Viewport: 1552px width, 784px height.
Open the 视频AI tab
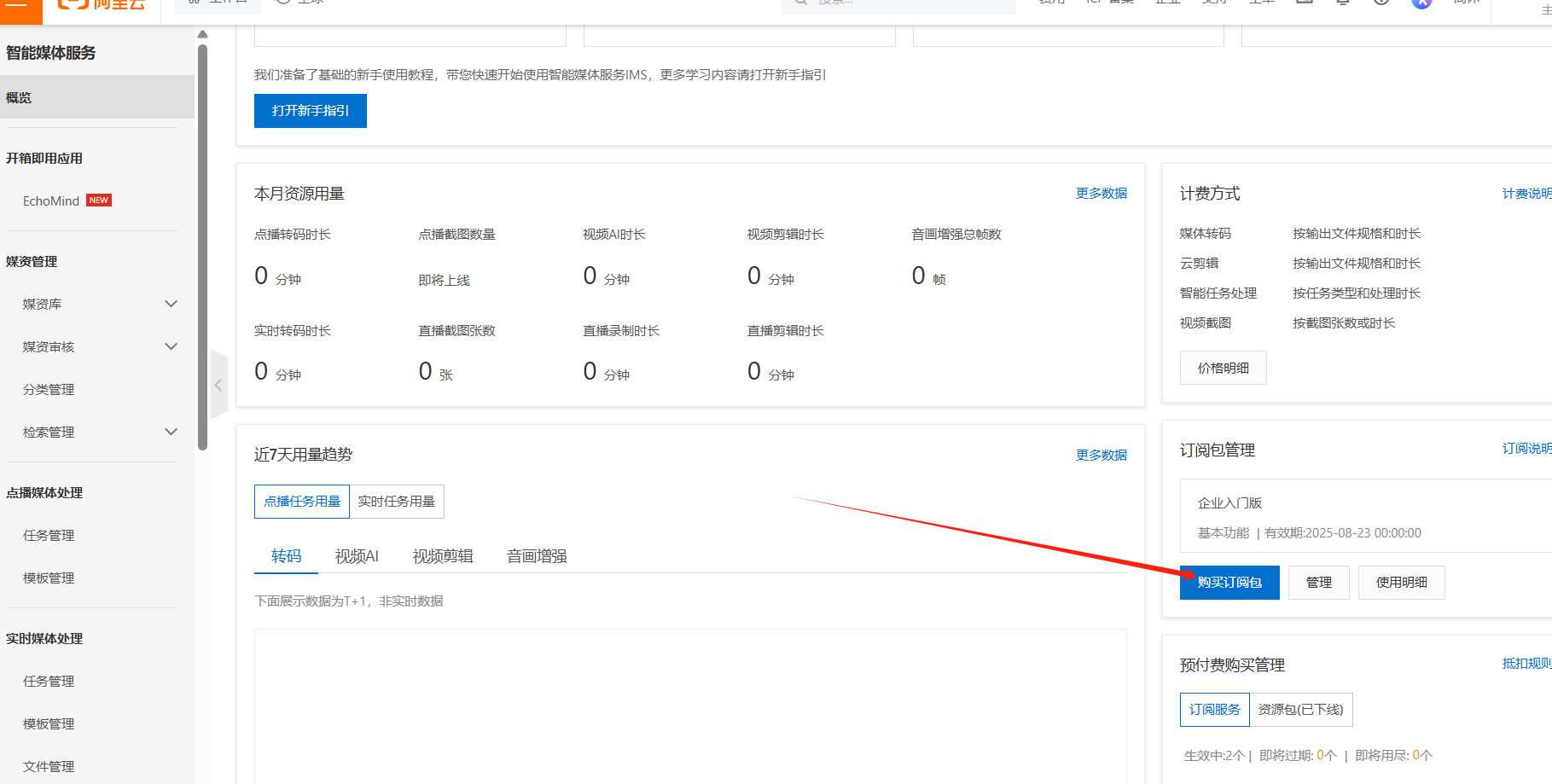coord(357,556)
